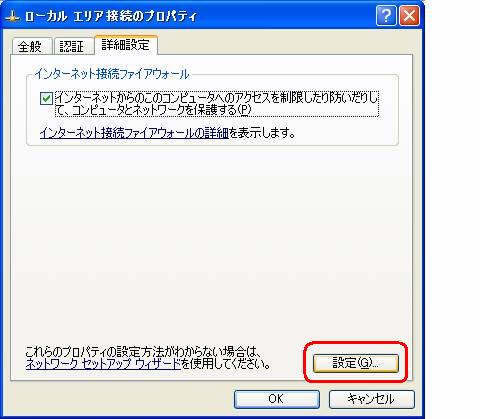Select the 詳細設定 tab
480x419 pixels.
[126, 45]
